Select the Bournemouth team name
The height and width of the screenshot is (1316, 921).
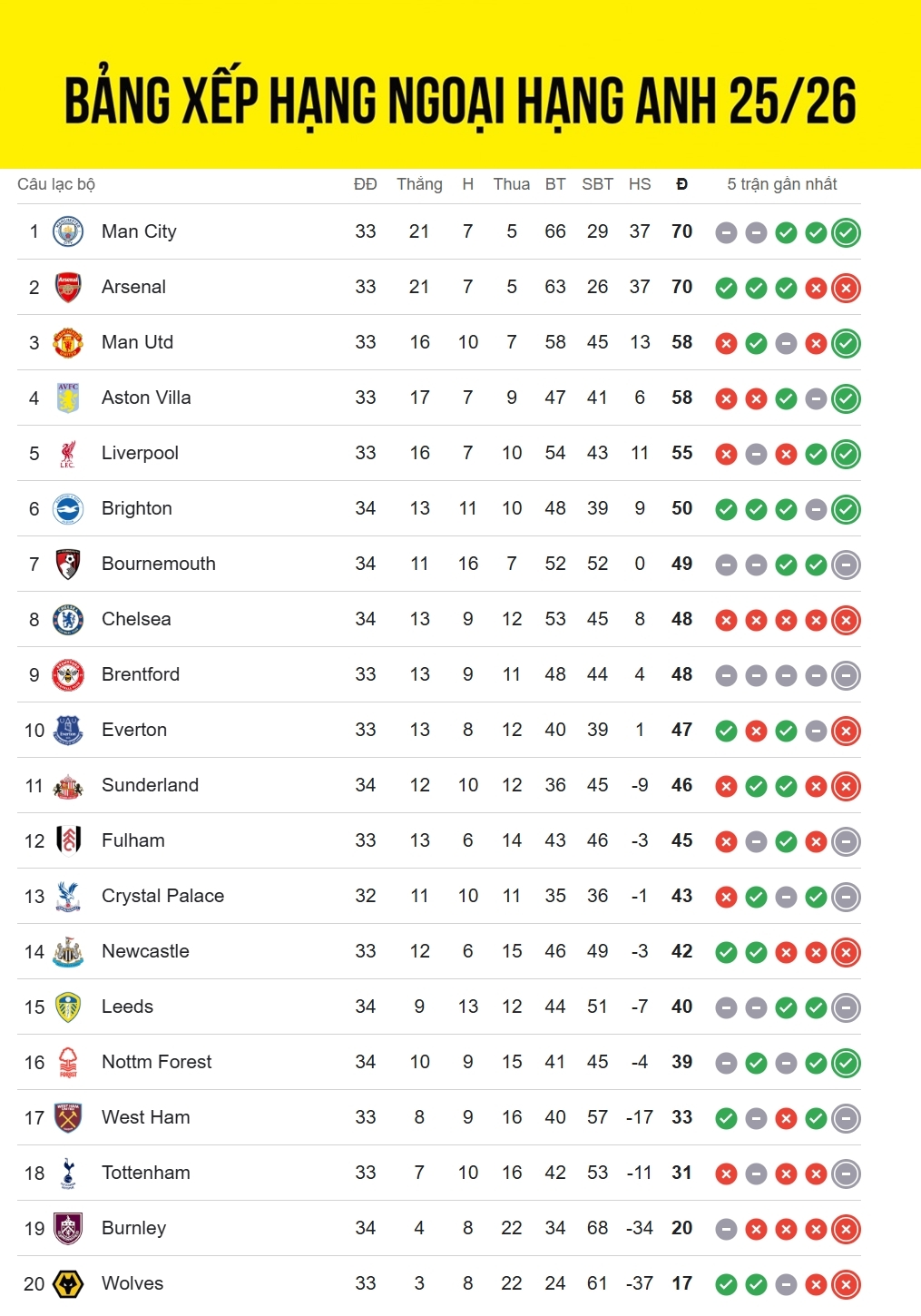click(x=159, y=564)
